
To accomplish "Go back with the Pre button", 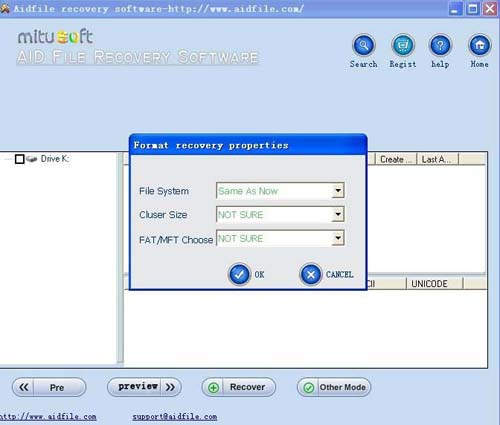I will pyautogui.click(x=49, y=387).
